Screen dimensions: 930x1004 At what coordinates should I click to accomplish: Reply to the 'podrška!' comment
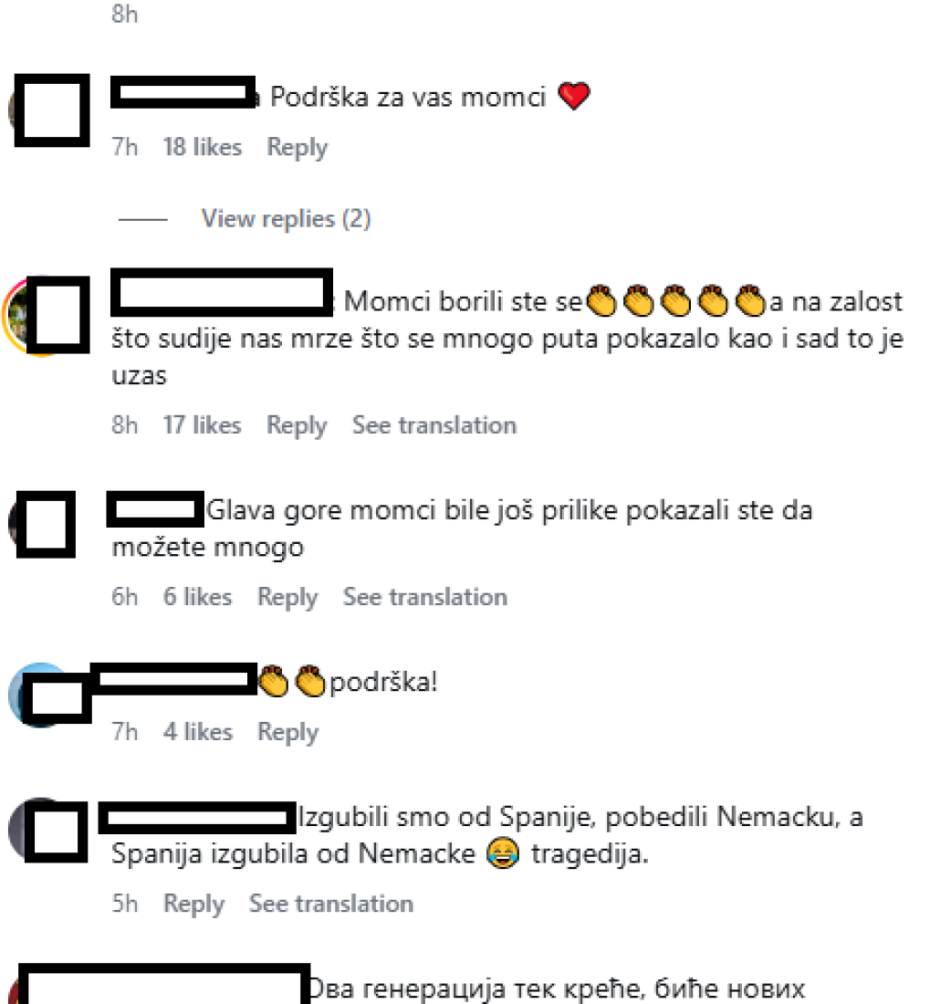click(x=288, y=732)
